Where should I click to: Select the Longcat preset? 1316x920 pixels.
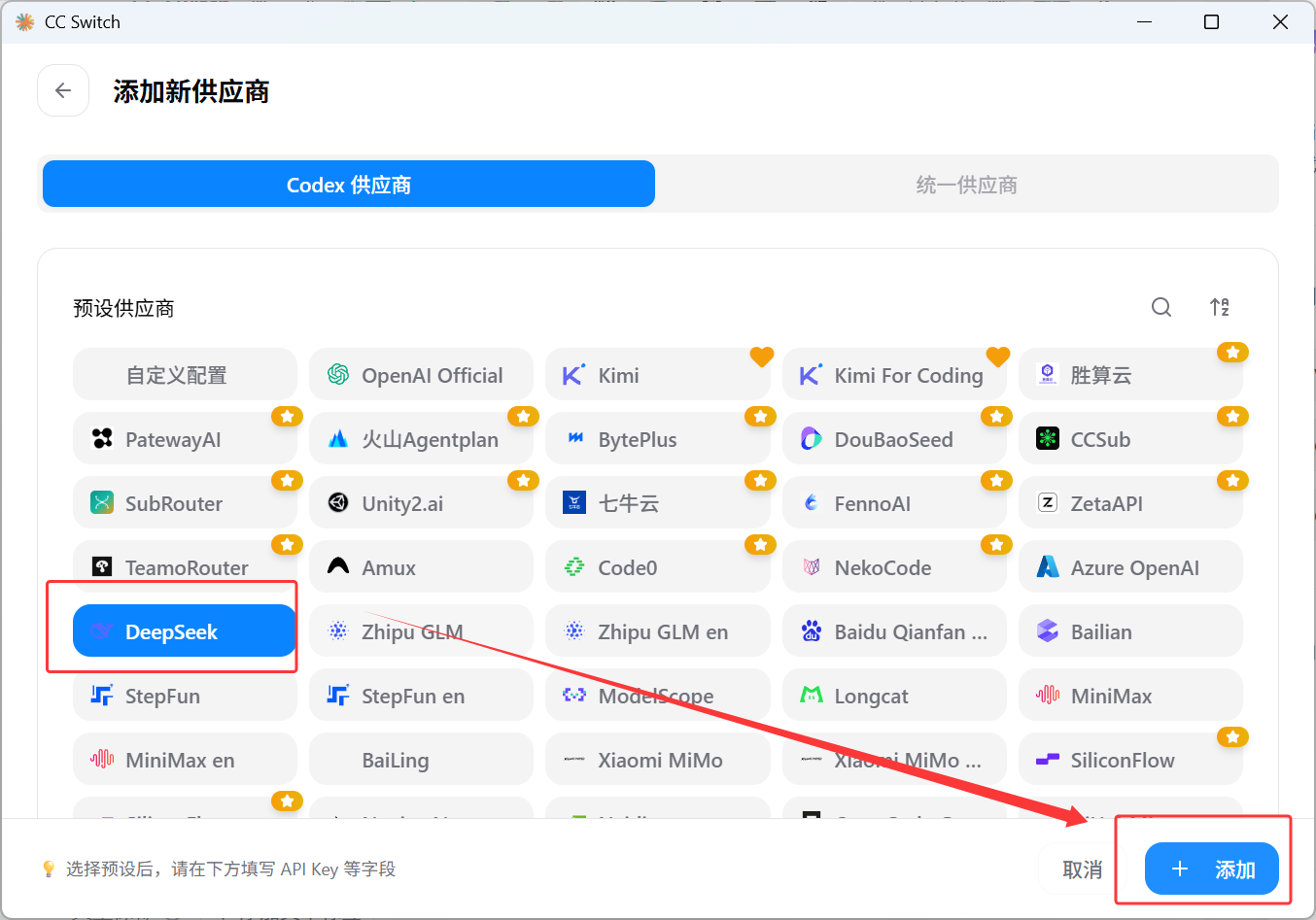894,696
